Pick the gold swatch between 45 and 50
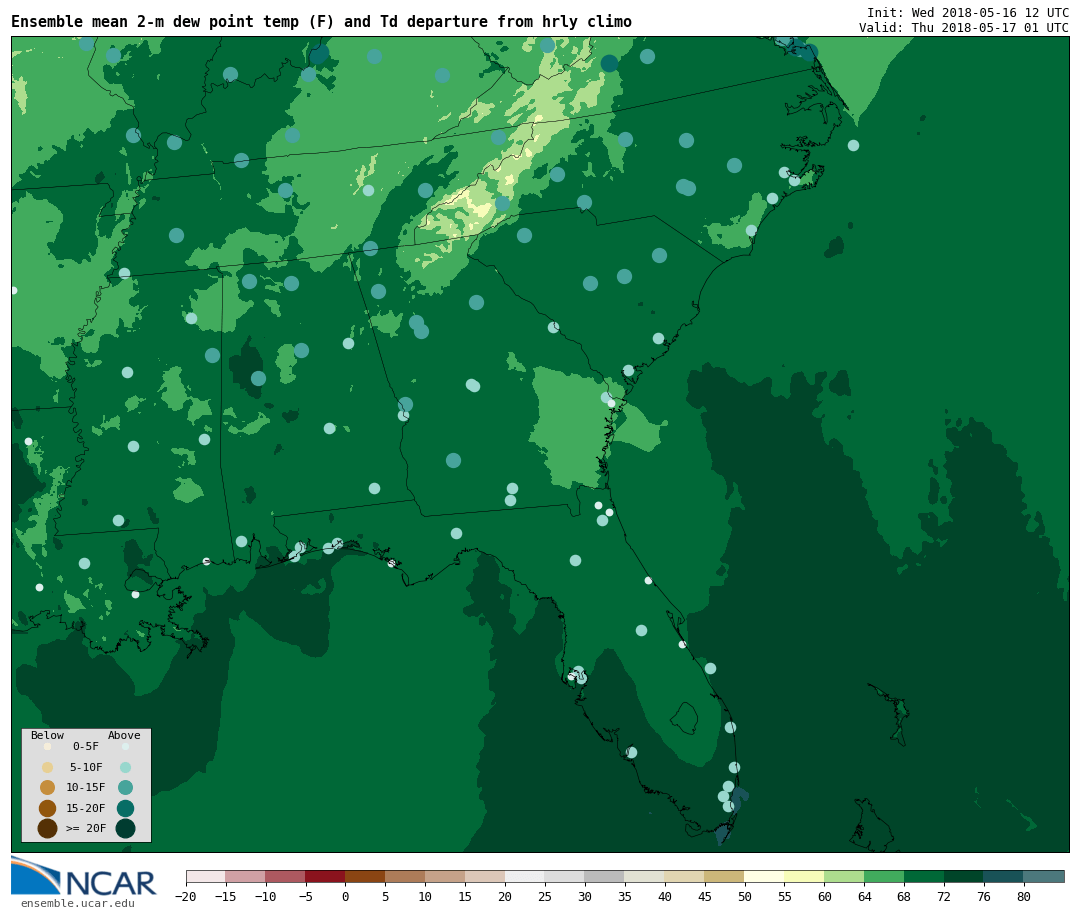Screen dimensions: 1080x915 point(725,877)
